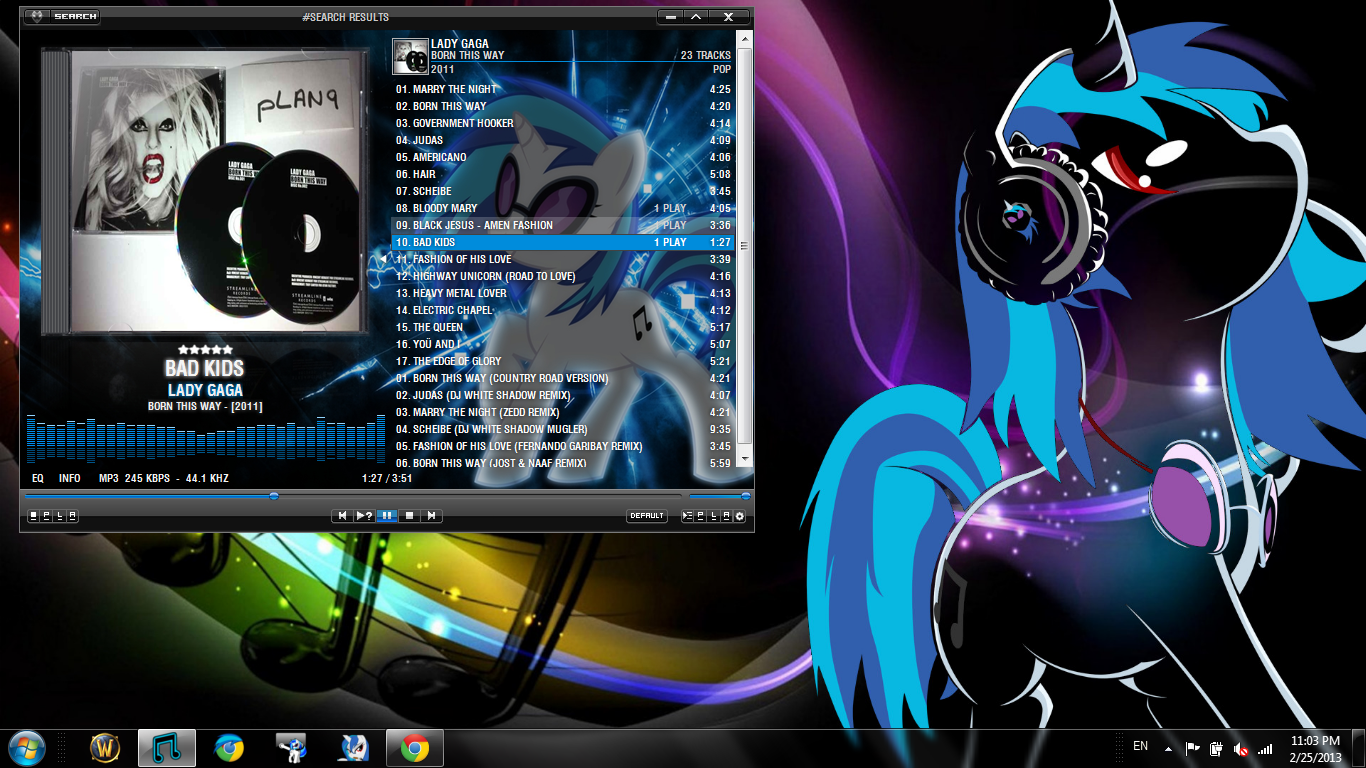This screenshot has height=768, width=1366.
Task: Open the blue pony-themed Chrome taskbar icon
Action: coord(229,747)
